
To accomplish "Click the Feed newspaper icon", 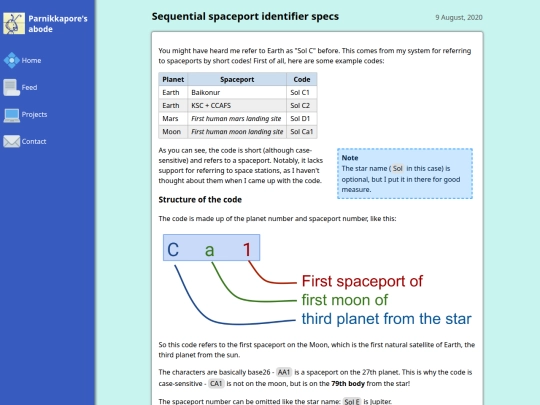I will click(x=12, y=87).
